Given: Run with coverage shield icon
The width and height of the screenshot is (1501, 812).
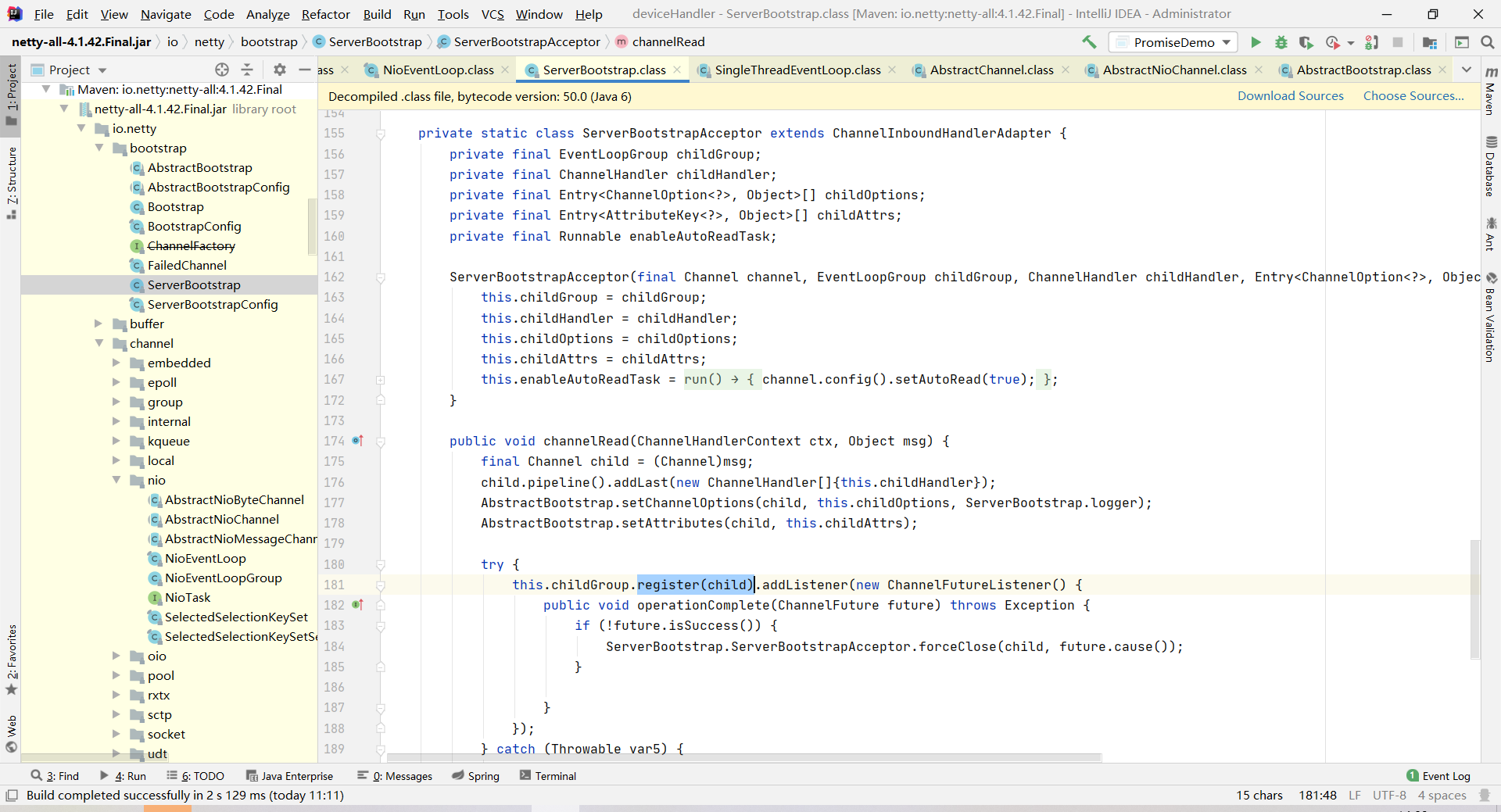Looking at the screenshot, I should tap(1306, 42).
